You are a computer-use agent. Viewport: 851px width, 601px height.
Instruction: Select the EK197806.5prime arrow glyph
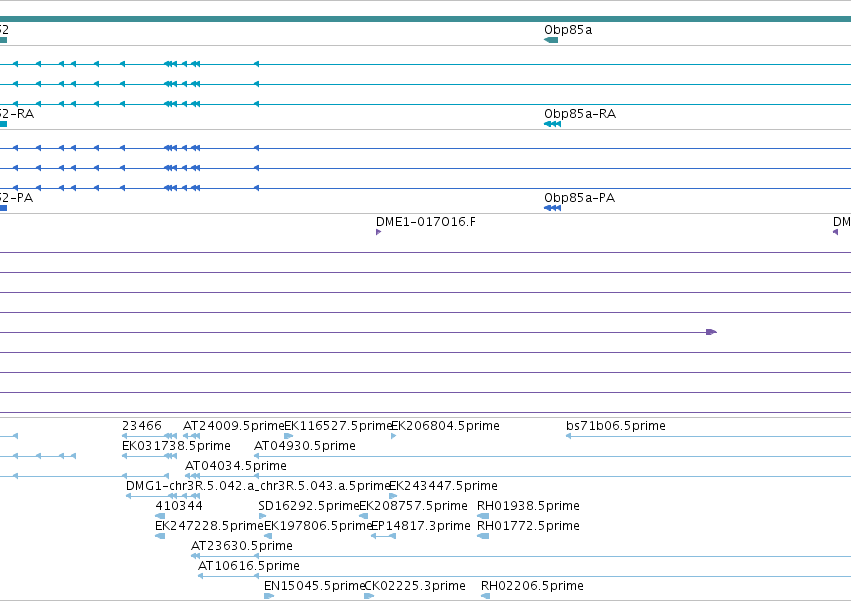268,536
